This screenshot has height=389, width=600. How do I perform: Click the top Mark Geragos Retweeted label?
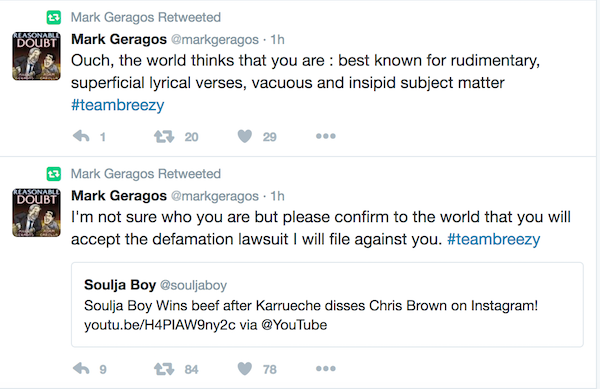point(146,17)
